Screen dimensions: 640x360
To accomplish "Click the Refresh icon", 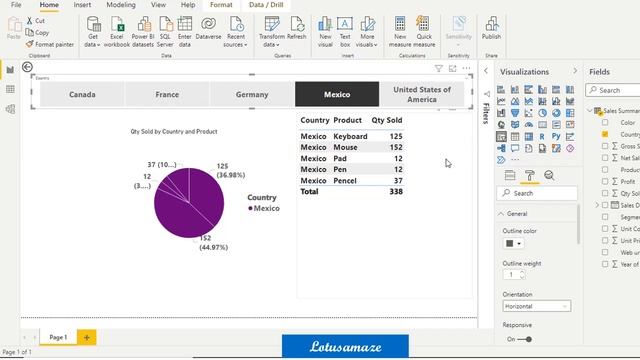I will (x=297, y=24).
